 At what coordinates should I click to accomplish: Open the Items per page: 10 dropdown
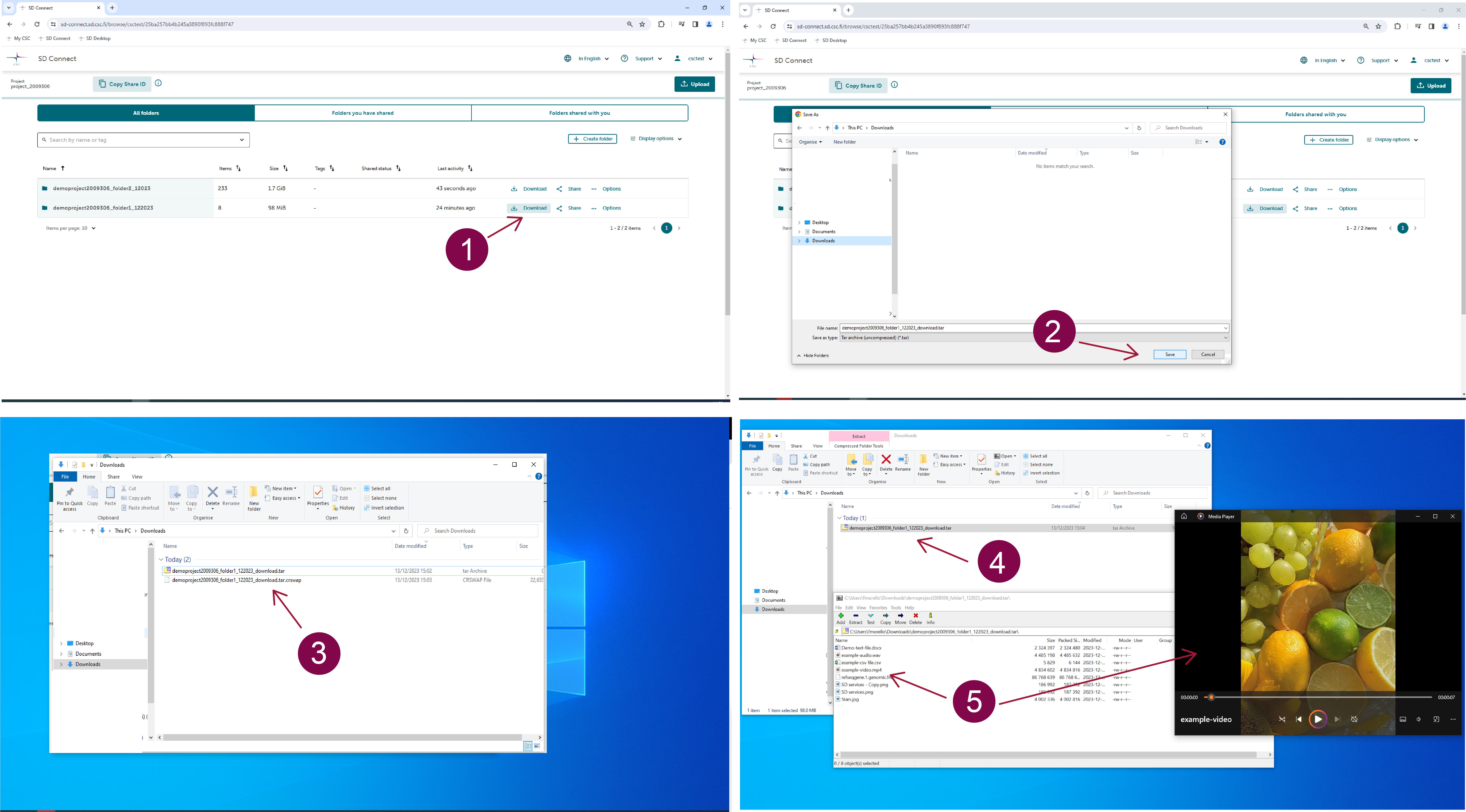pos(71,228)
